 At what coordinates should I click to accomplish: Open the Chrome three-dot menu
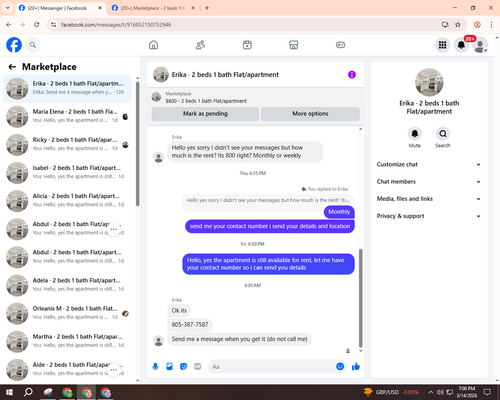point(491,25)
